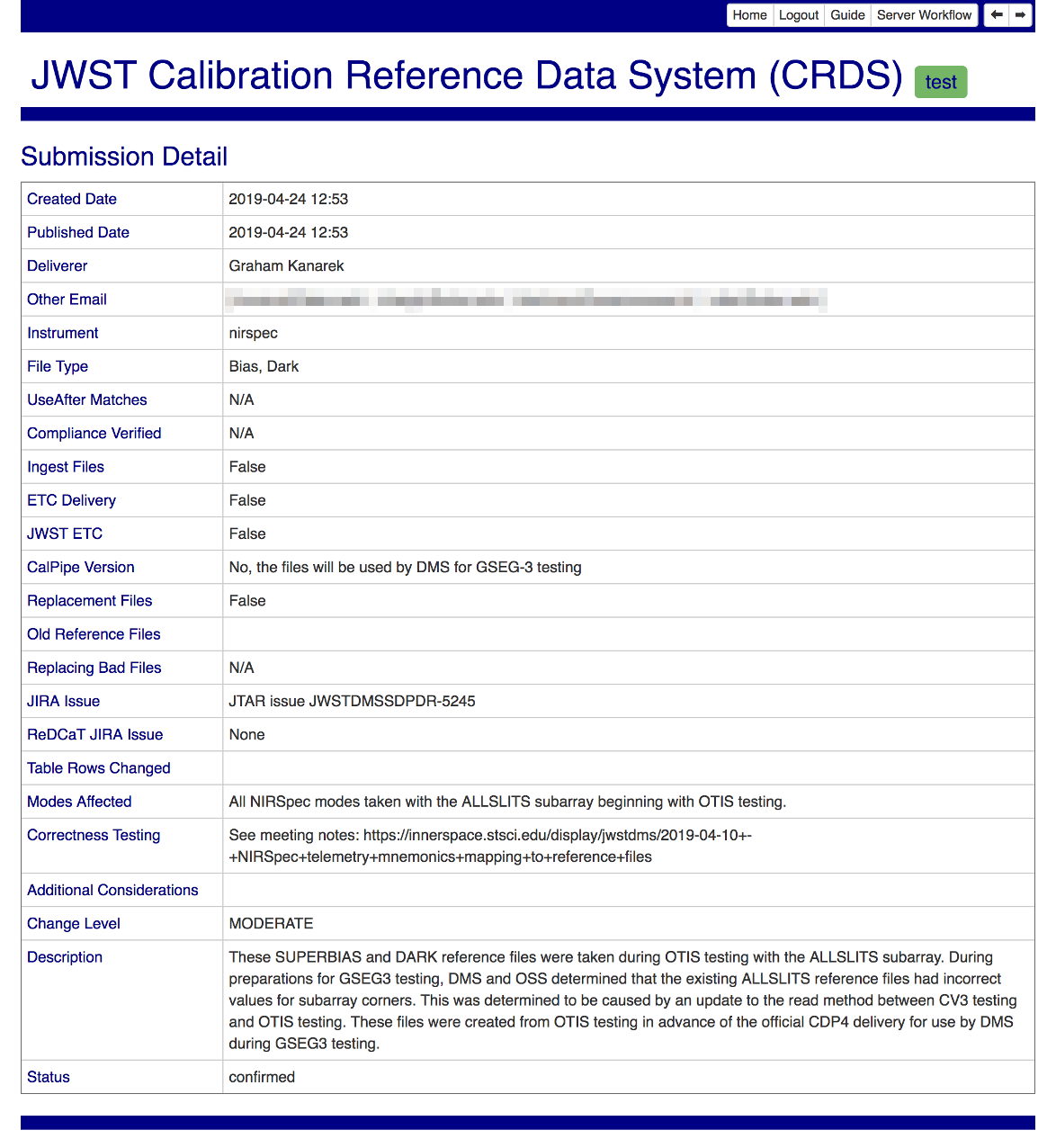Click the JWST CRDS page title
Viewport: 1056px width, 1148px height.
pos(467,76)
